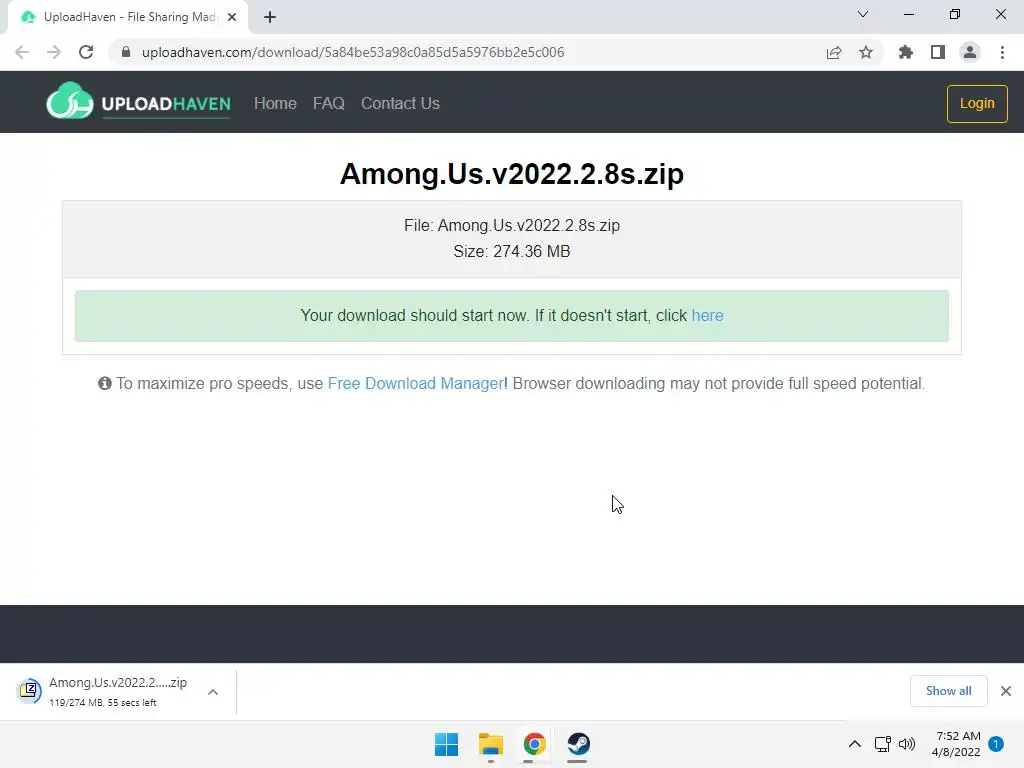Screen dimensions: 1024x768
Task: Click the volume speaker tray icon
Action: tap(907, 744)
